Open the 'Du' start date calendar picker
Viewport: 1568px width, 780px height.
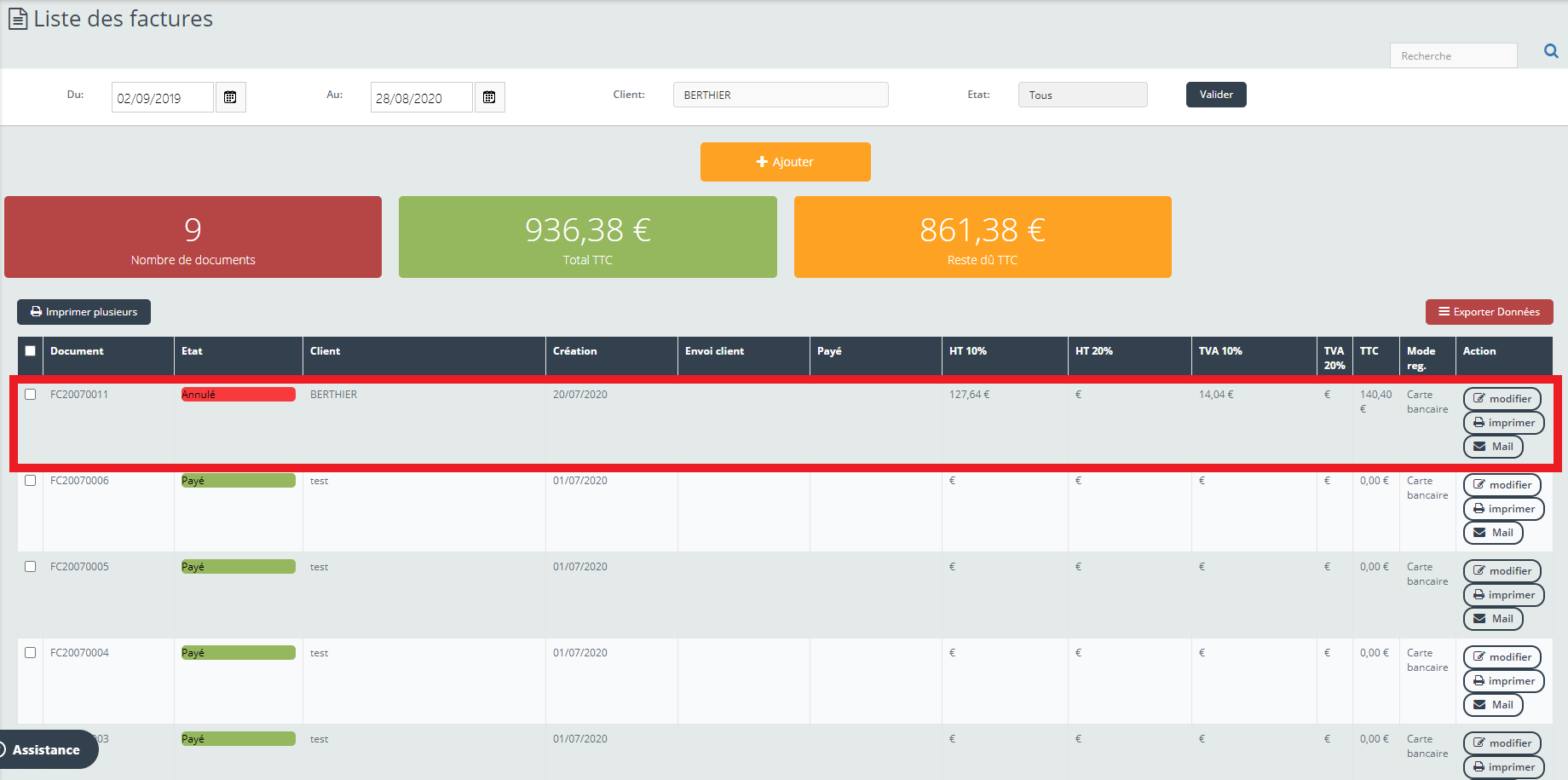click(230, 97)
